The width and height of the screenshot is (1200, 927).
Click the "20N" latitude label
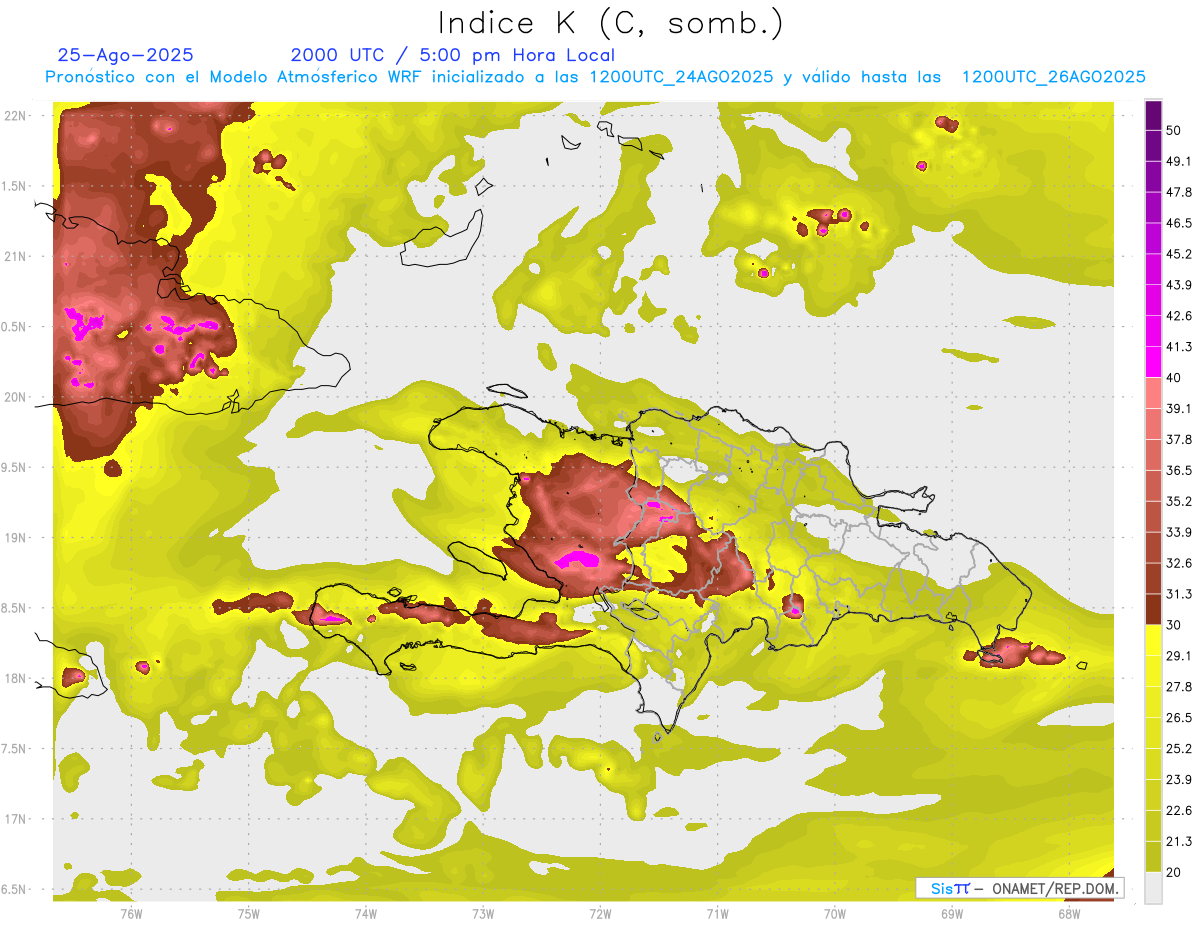16,397
